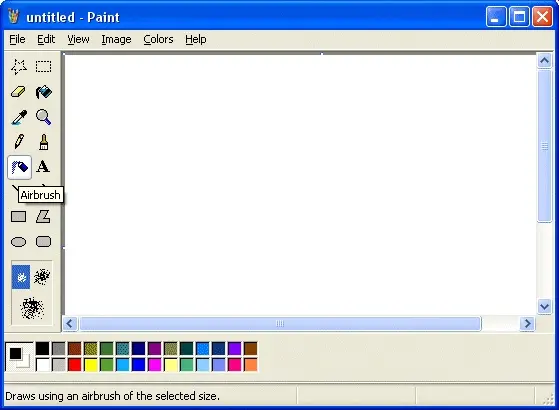Open the Image menu
The width and height of the screenshot is (559, 410).
point(116,39)
